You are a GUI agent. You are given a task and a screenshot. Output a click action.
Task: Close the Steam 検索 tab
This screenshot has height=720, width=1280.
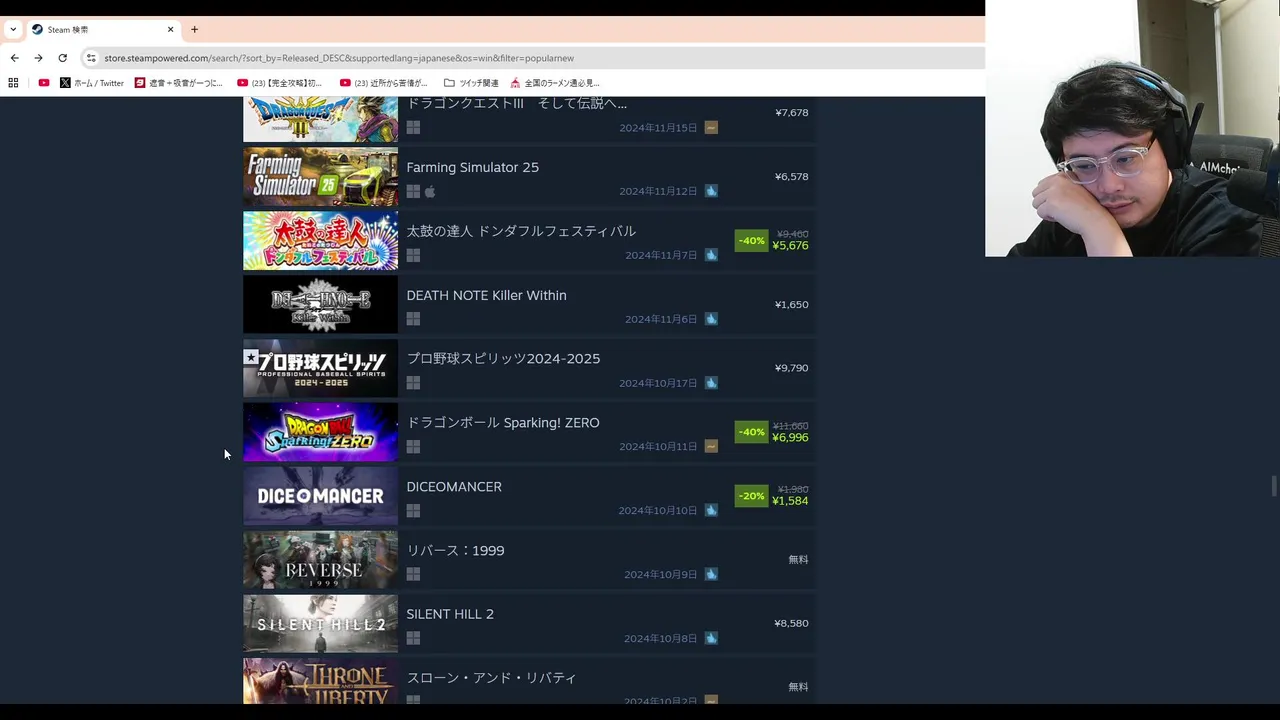pos(170,29)
